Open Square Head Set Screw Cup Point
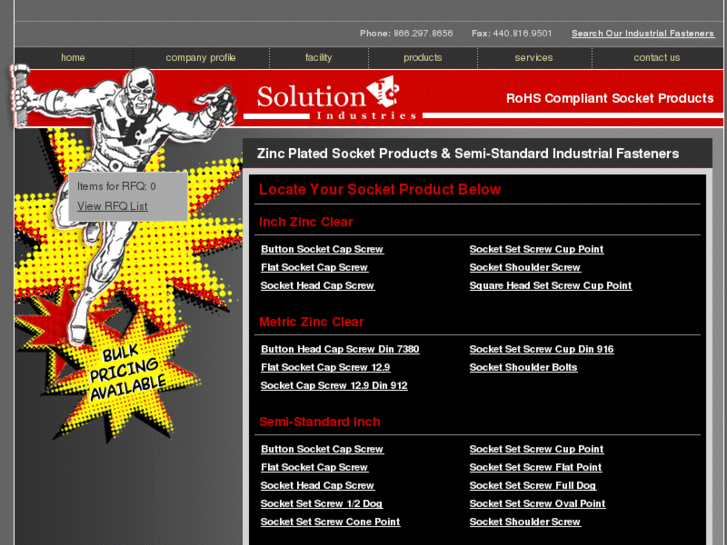This screenshot has height=545, width=727. (550, 286)
